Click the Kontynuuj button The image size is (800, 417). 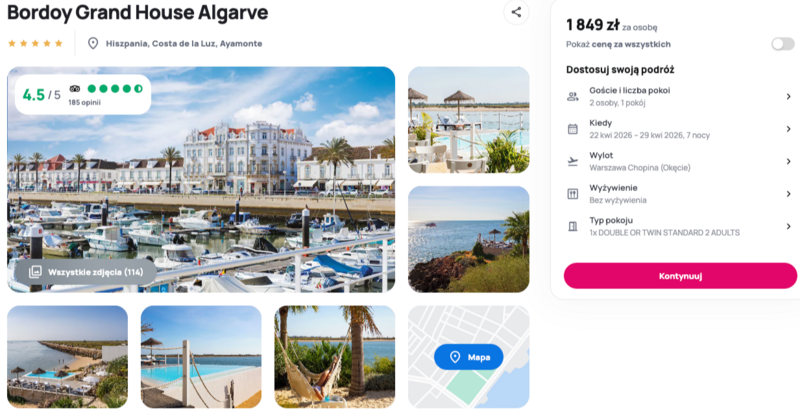click(680, 276)
